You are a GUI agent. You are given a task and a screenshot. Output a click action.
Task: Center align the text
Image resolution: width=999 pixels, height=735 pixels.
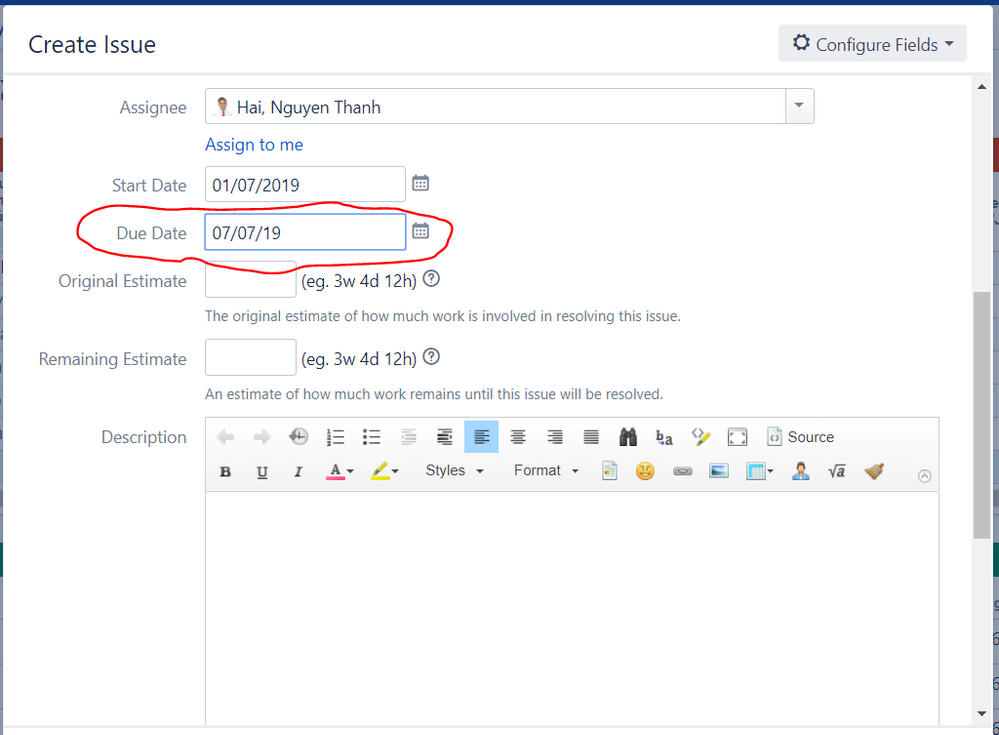(518, 437)
